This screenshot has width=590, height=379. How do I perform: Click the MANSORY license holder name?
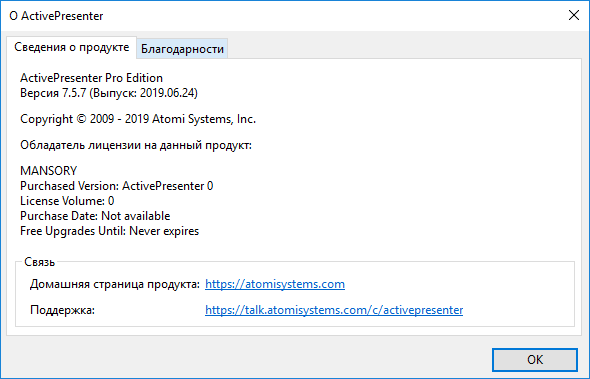(x=49, y=171)
